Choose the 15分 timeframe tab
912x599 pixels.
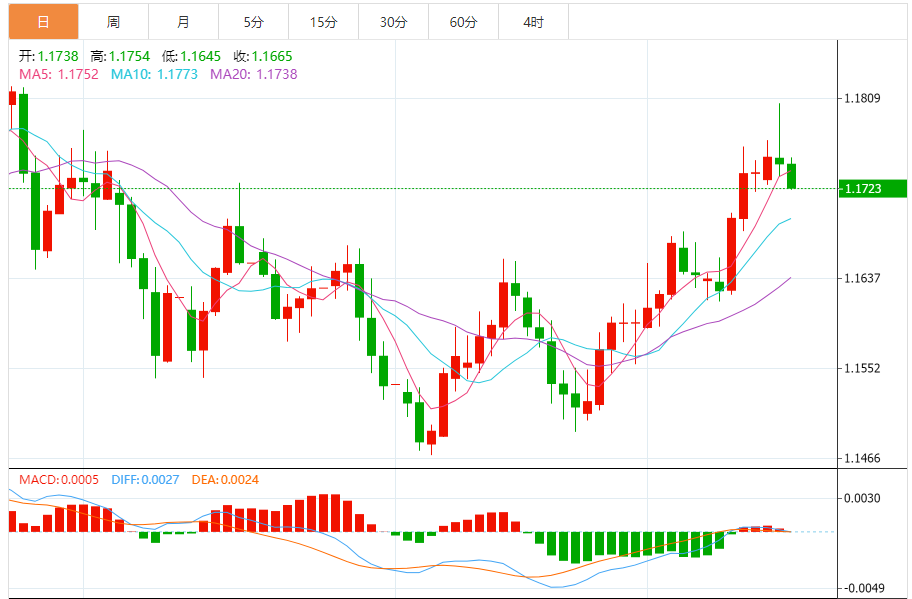(323, 21)
